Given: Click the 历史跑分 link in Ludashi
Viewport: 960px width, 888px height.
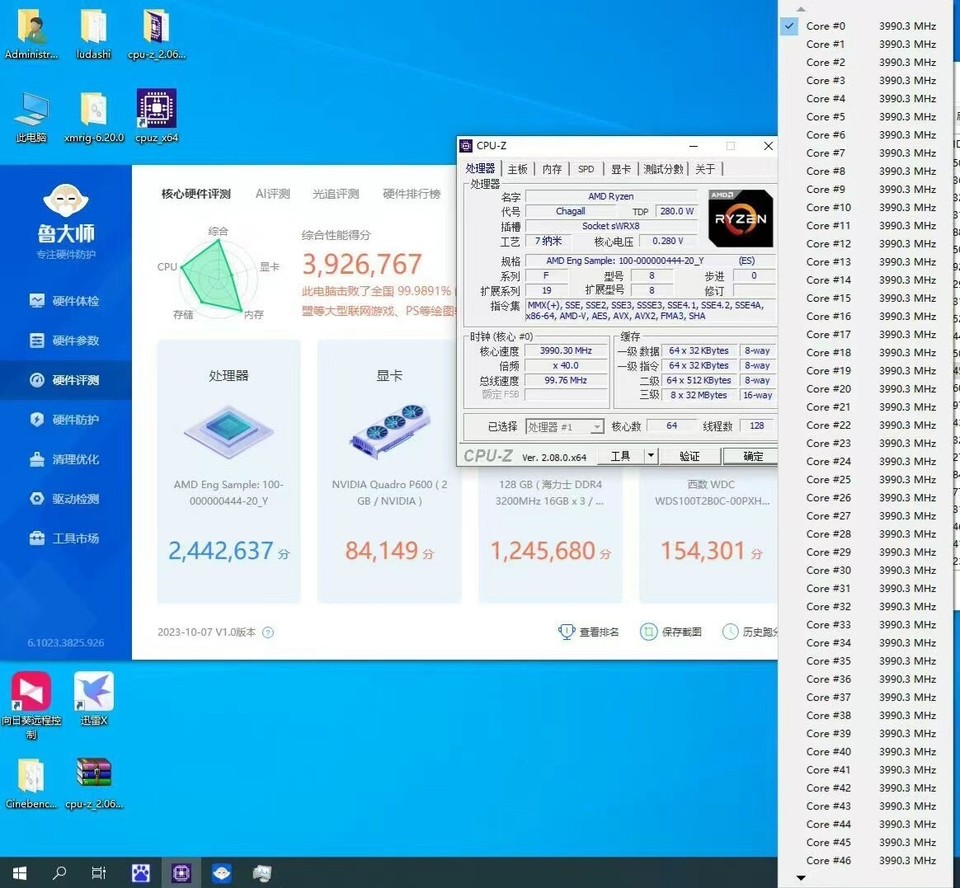Looking at the screenshot, I should tap(750, 632).
